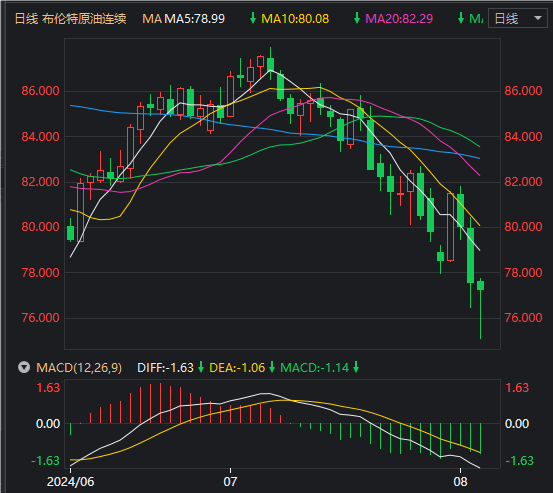The width and height of the screenshot is (553, 493).
Task: Click the DEA:-1.06 value
Action: pyautogui.click(x=237, y=368)
